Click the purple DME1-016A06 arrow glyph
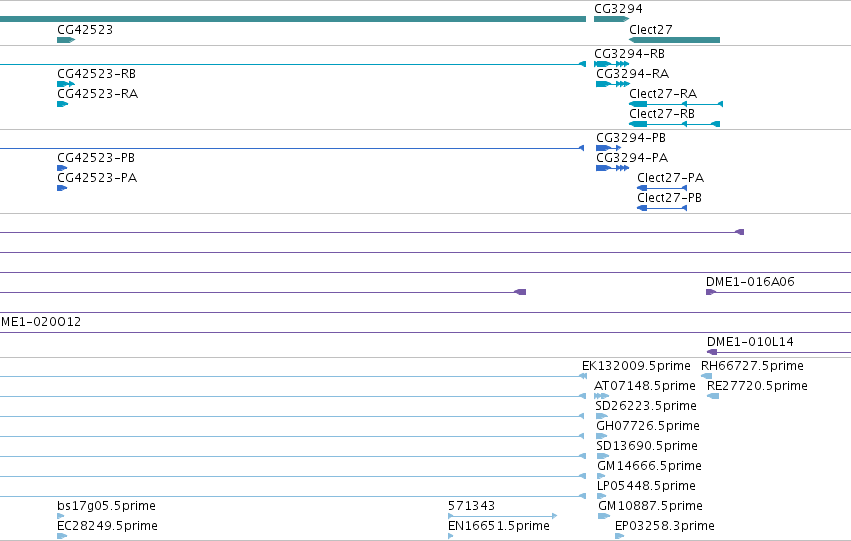This screenshot has height=541, width=851. [778, 292]
